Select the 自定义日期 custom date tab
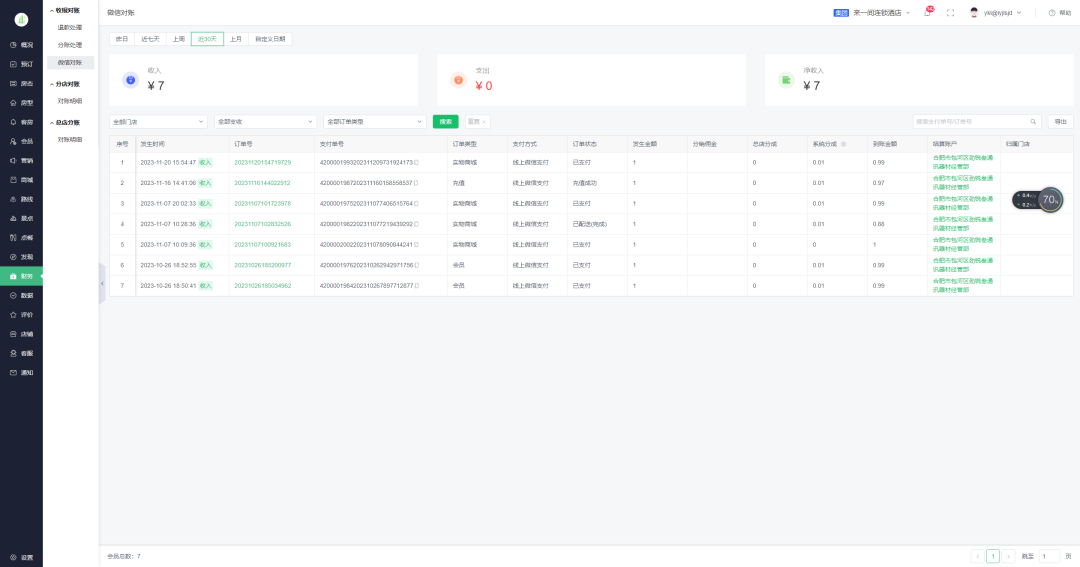This screenshot has height=567, width=1080. click(x=270, y=39)
